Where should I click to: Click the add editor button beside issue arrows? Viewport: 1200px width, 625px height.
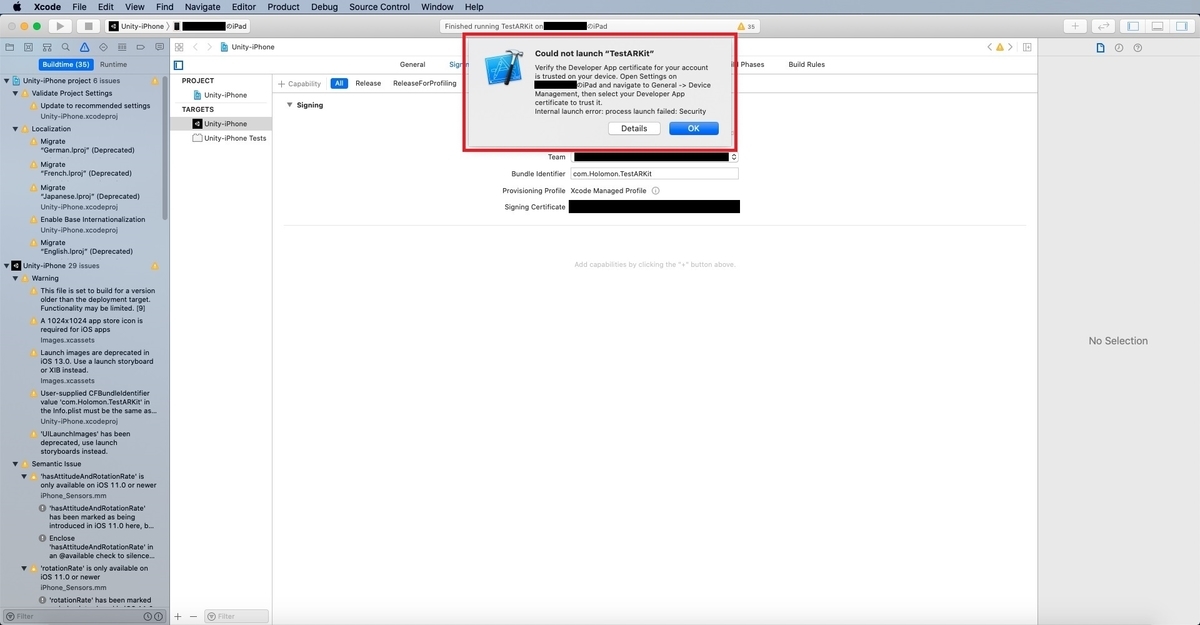tap(1027, 47)
